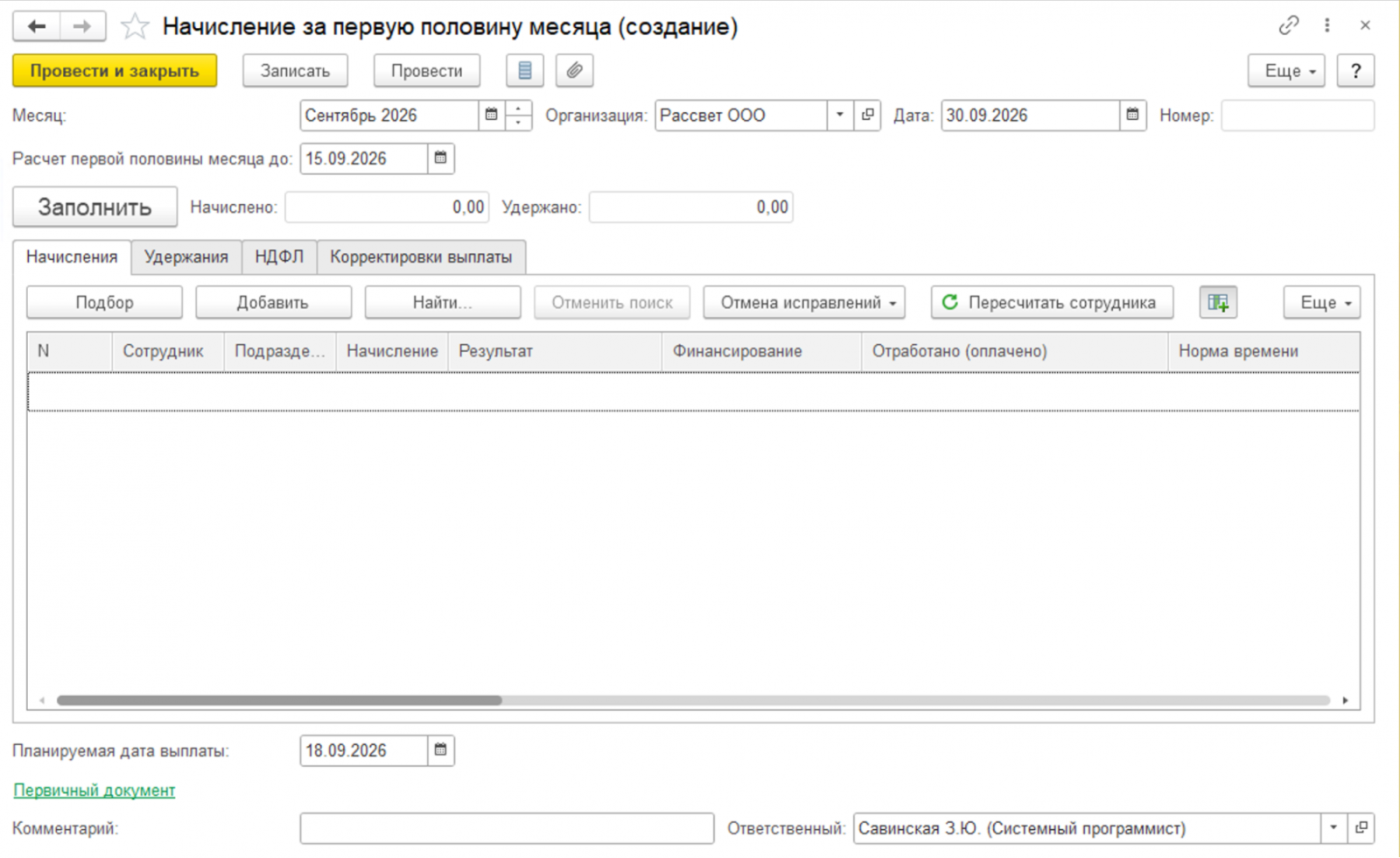Step the month value with spinner arrows

518,115
